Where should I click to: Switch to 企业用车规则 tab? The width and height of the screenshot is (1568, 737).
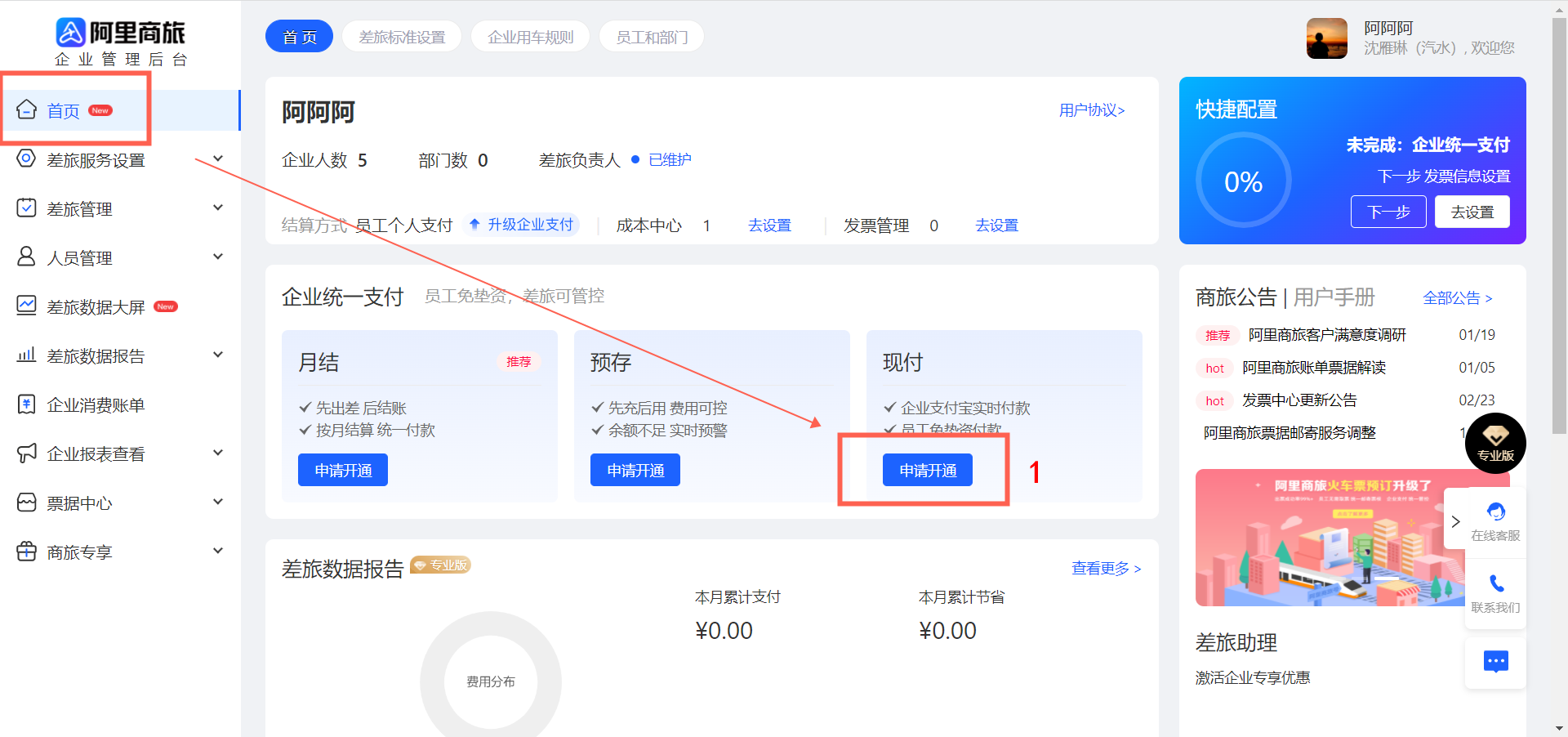click(530, 37)
